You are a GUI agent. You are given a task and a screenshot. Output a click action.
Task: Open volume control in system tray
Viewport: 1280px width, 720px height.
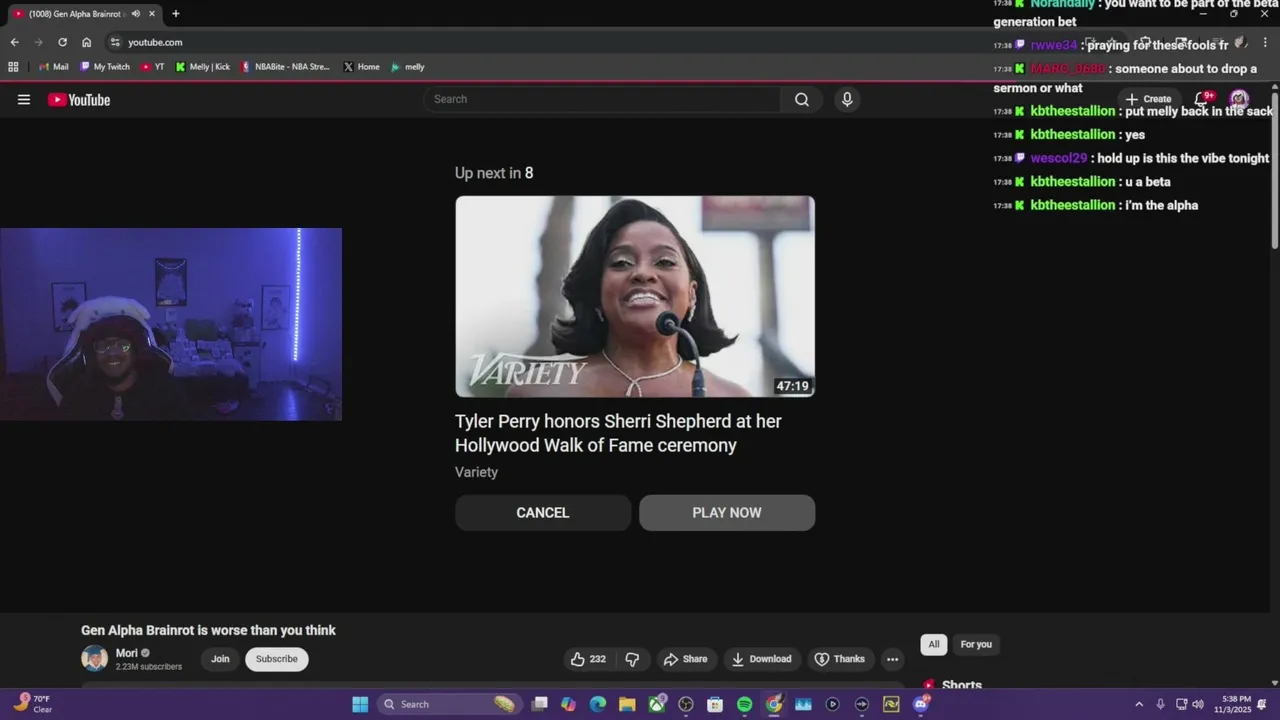[x=1198, y=704]
